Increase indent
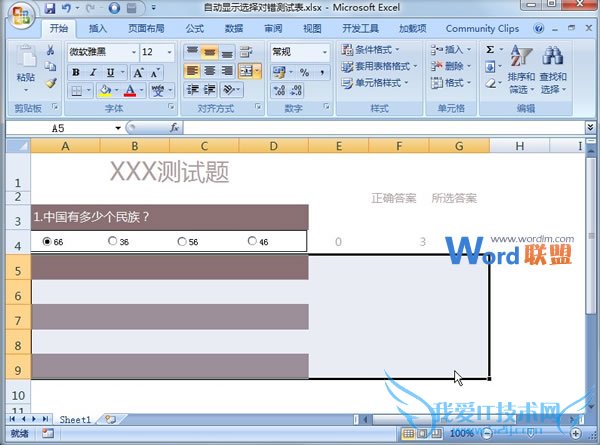600x445 pixels. click(209, 90)
